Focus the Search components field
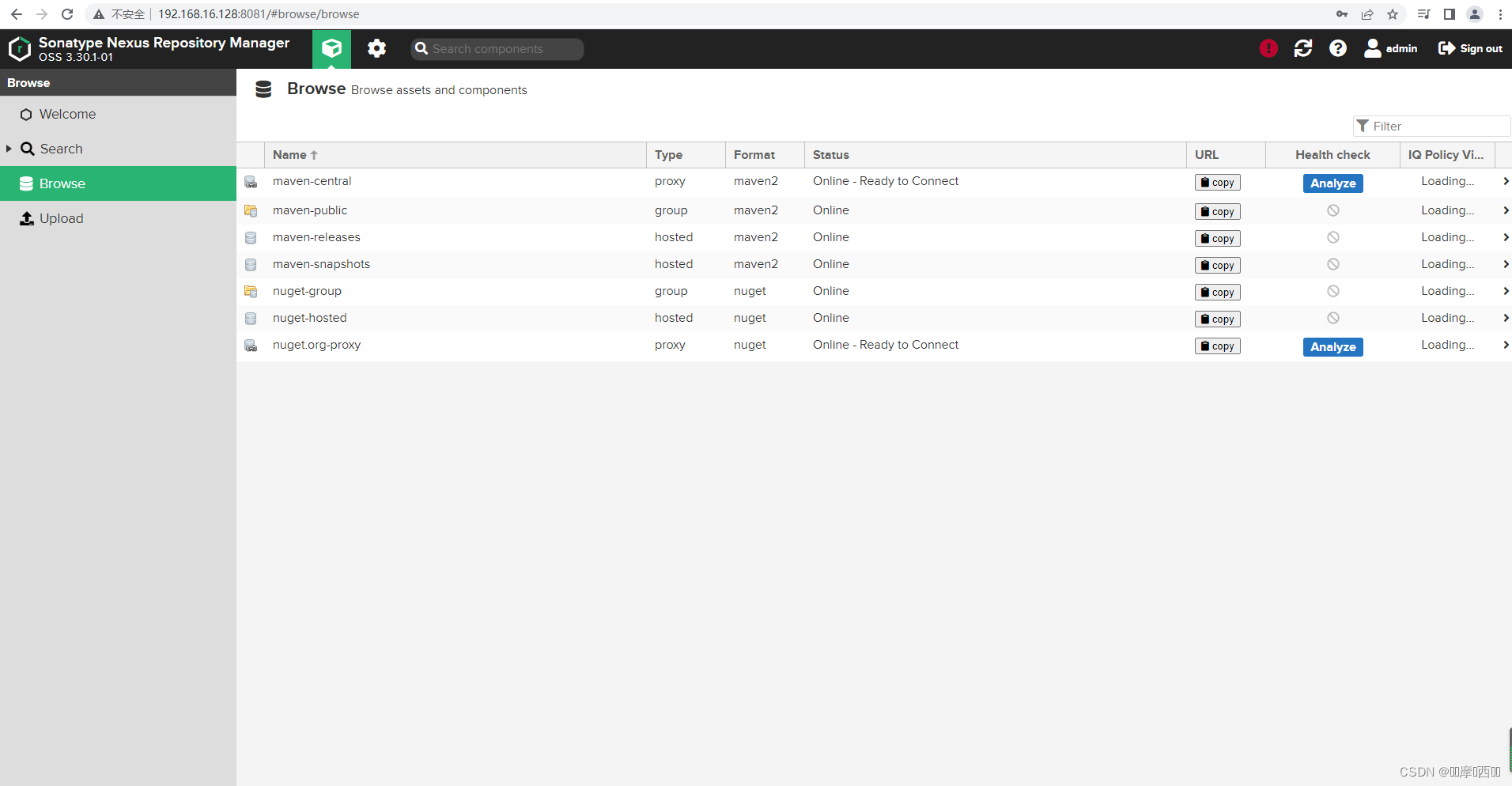Viewport: 1512px width, 786px height. point(497,49)
